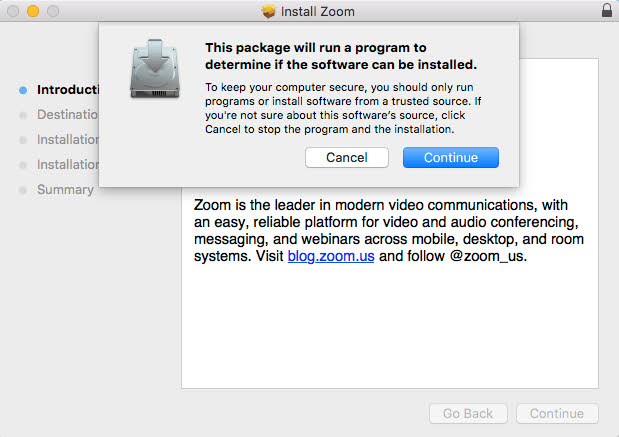Click the Destination step bullet dot
This screenshot has height=437, width=619.
[x=23, y=115]
